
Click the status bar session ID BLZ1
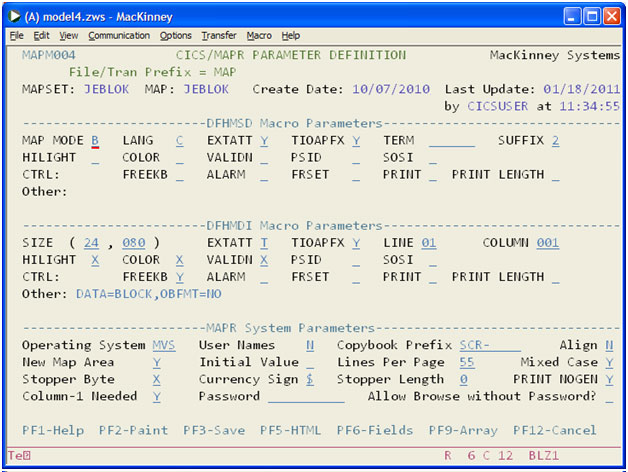[x=543, y=456]
